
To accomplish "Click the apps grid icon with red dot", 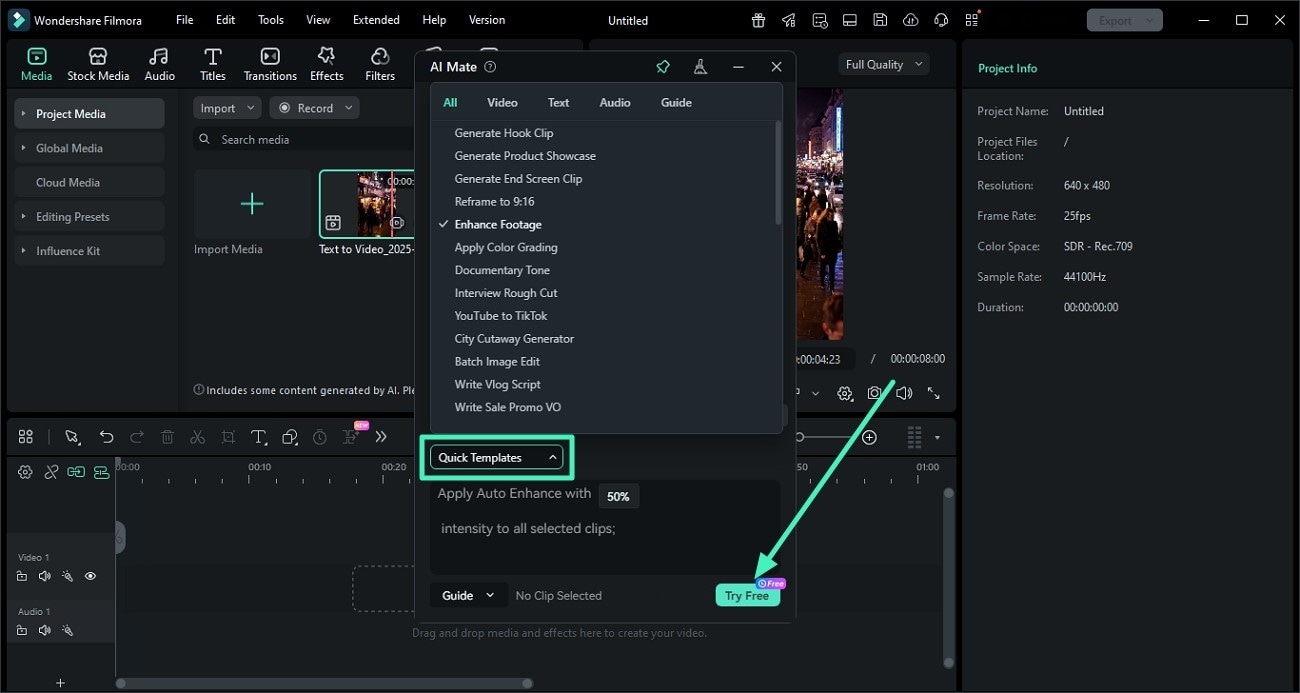I will 972,20.
